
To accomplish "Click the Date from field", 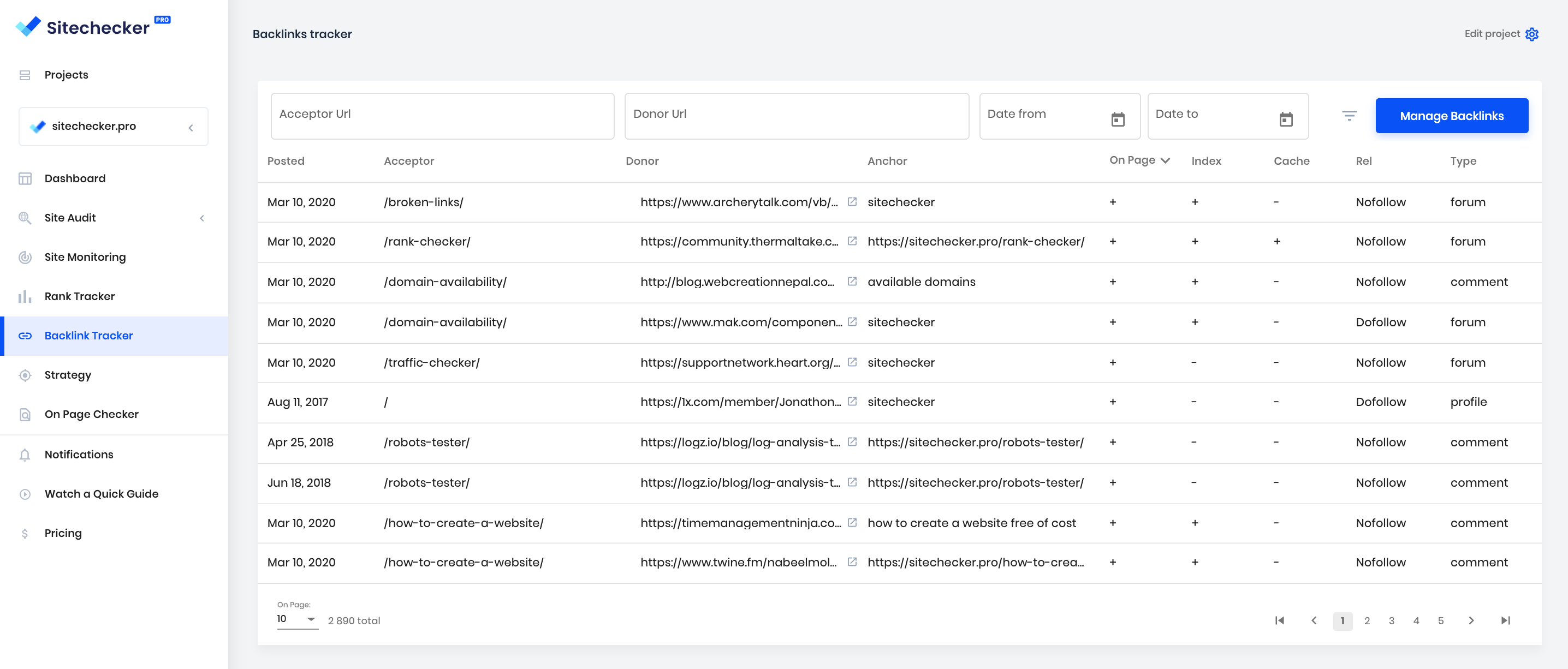I will [1060, 116].
